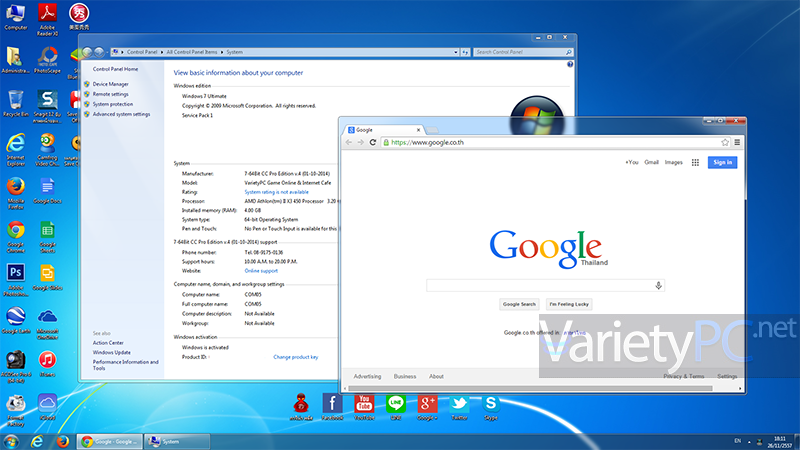Switch to the System taskbar window
This screenshot has width=800, height=450.
(x=176, y=440)
